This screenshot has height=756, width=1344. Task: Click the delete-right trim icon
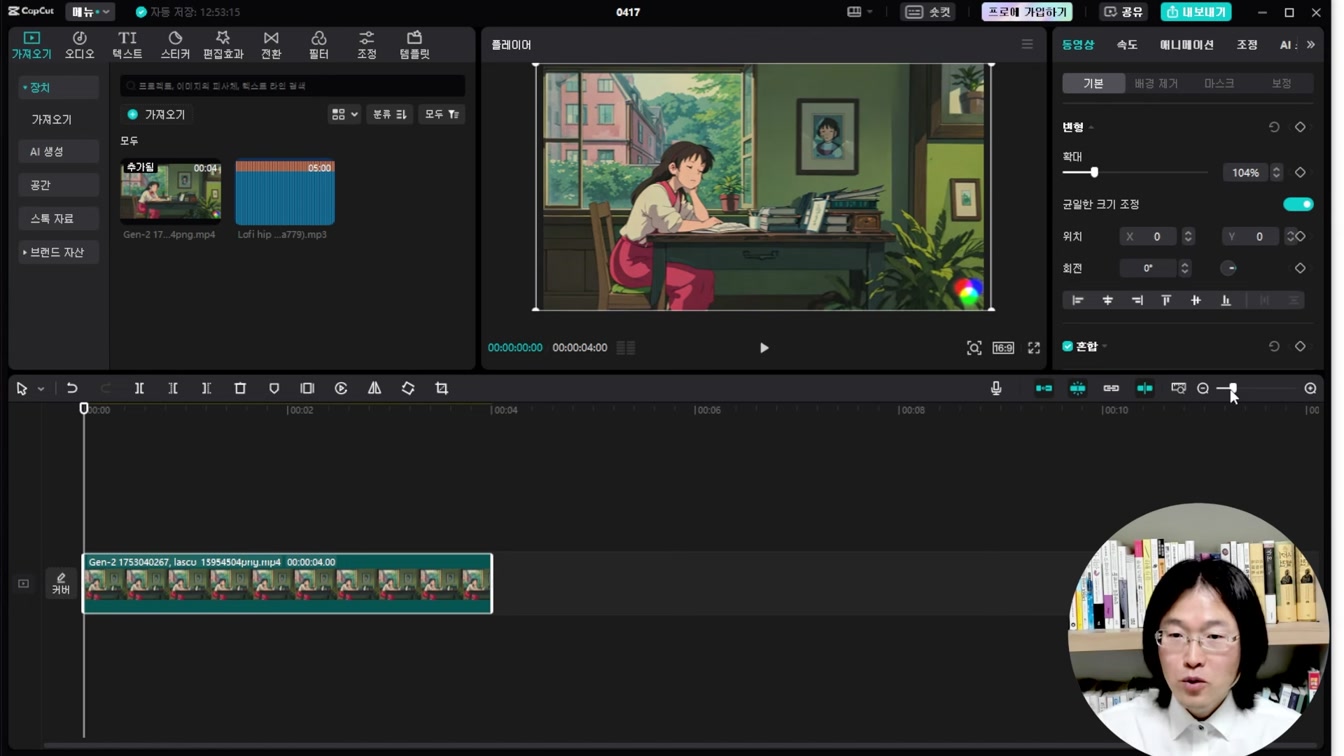206,388
